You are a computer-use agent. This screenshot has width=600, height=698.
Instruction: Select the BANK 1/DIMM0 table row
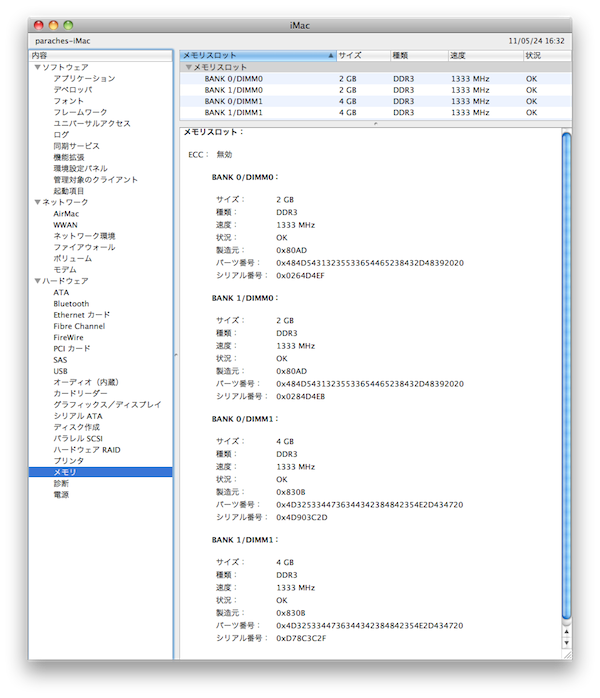coord(375,90)
